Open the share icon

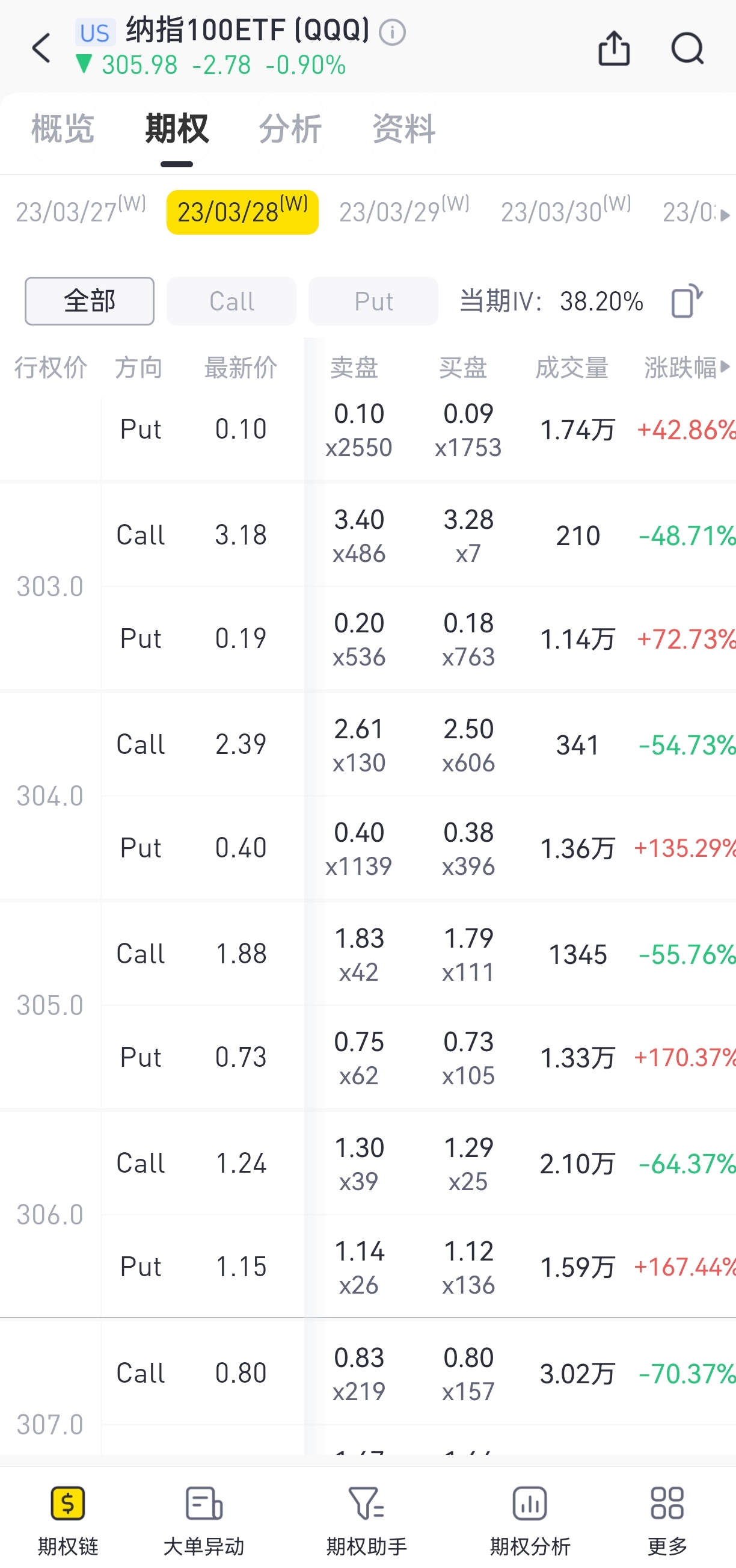click(614, 48)
